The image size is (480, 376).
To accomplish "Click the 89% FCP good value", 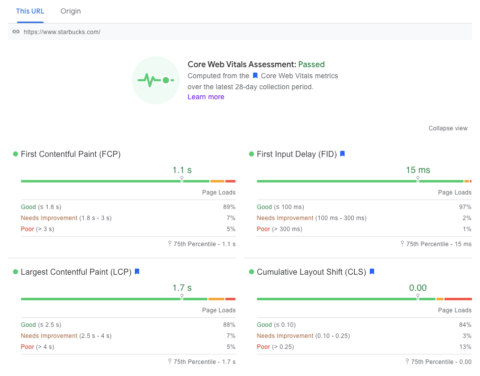I will click(x=229, y=207).
